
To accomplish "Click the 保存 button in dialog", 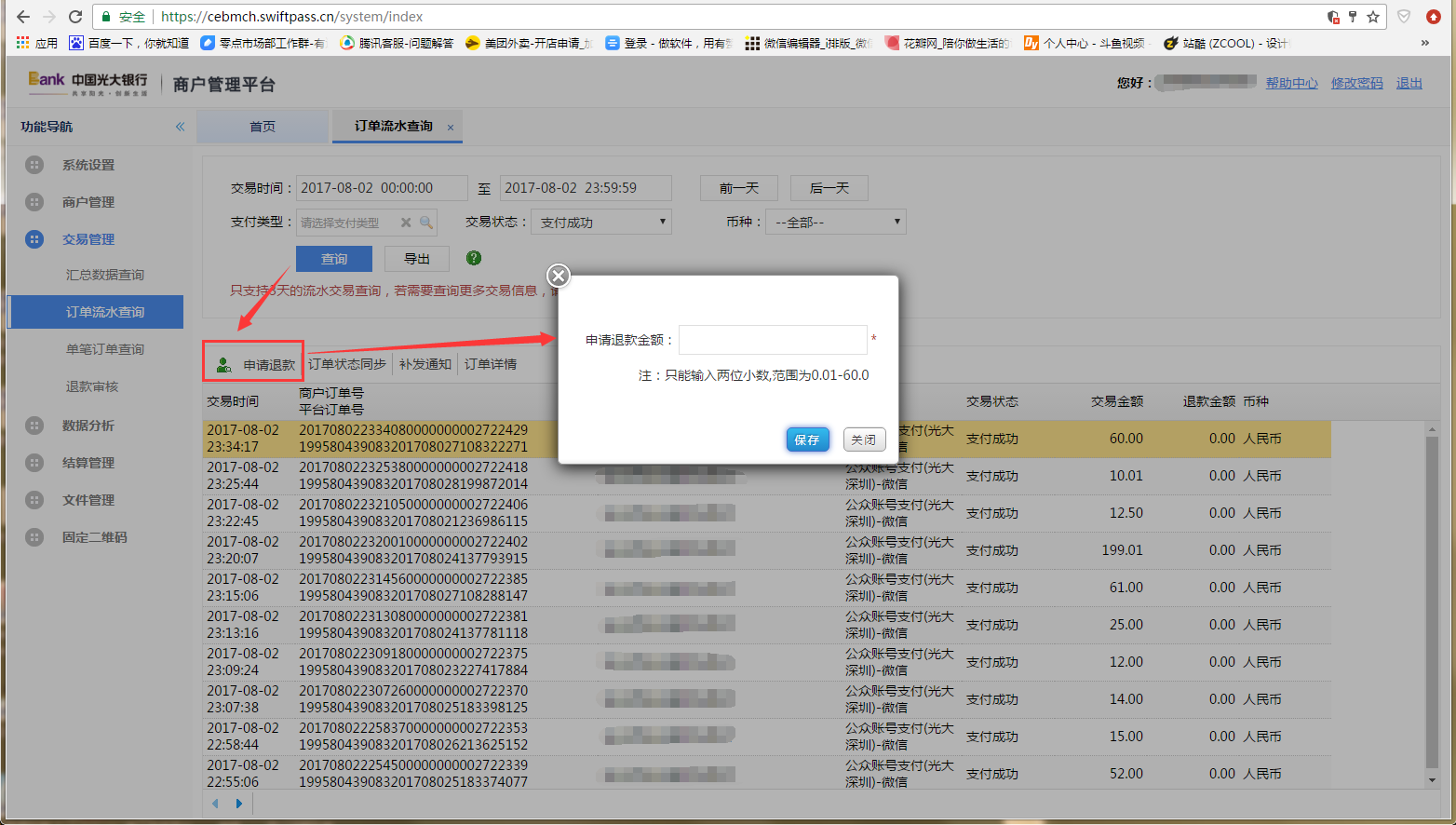I will pos(807,440).
